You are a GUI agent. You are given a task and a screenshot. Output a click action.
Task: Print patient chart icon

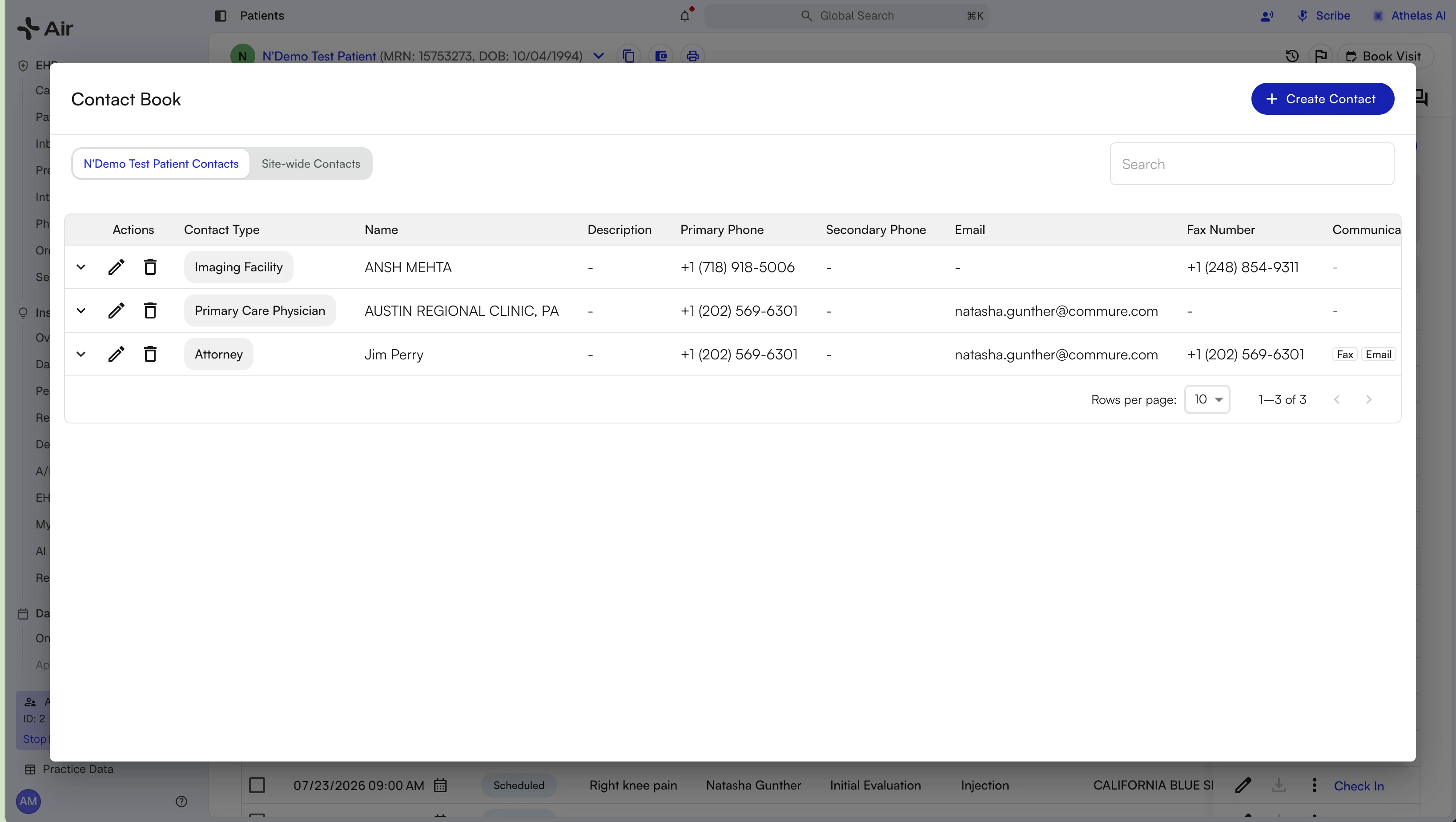pyautogui.click(x=693, y=56)
